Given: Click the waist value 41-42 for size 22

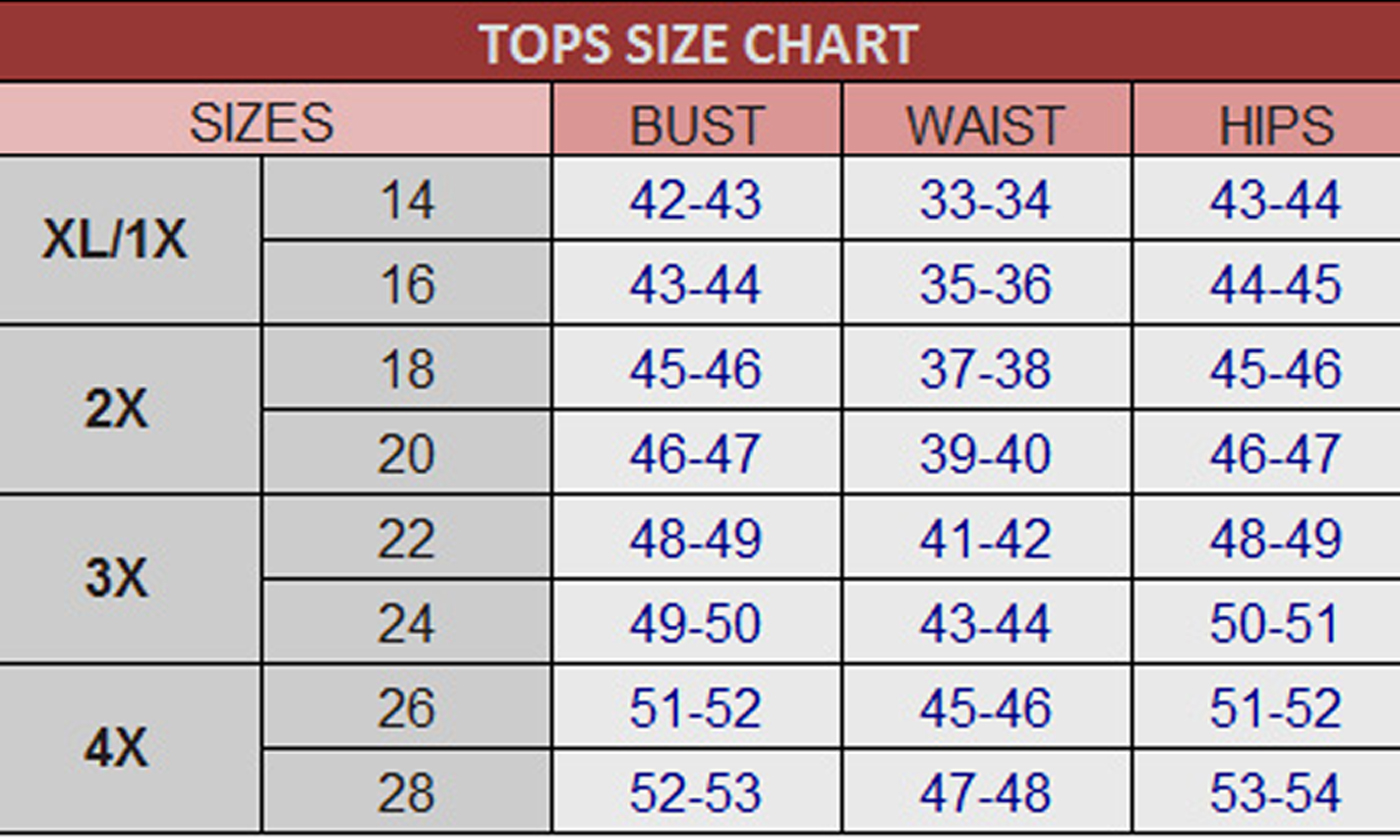Looking at the screenshot, I should (x=986, y=540).
